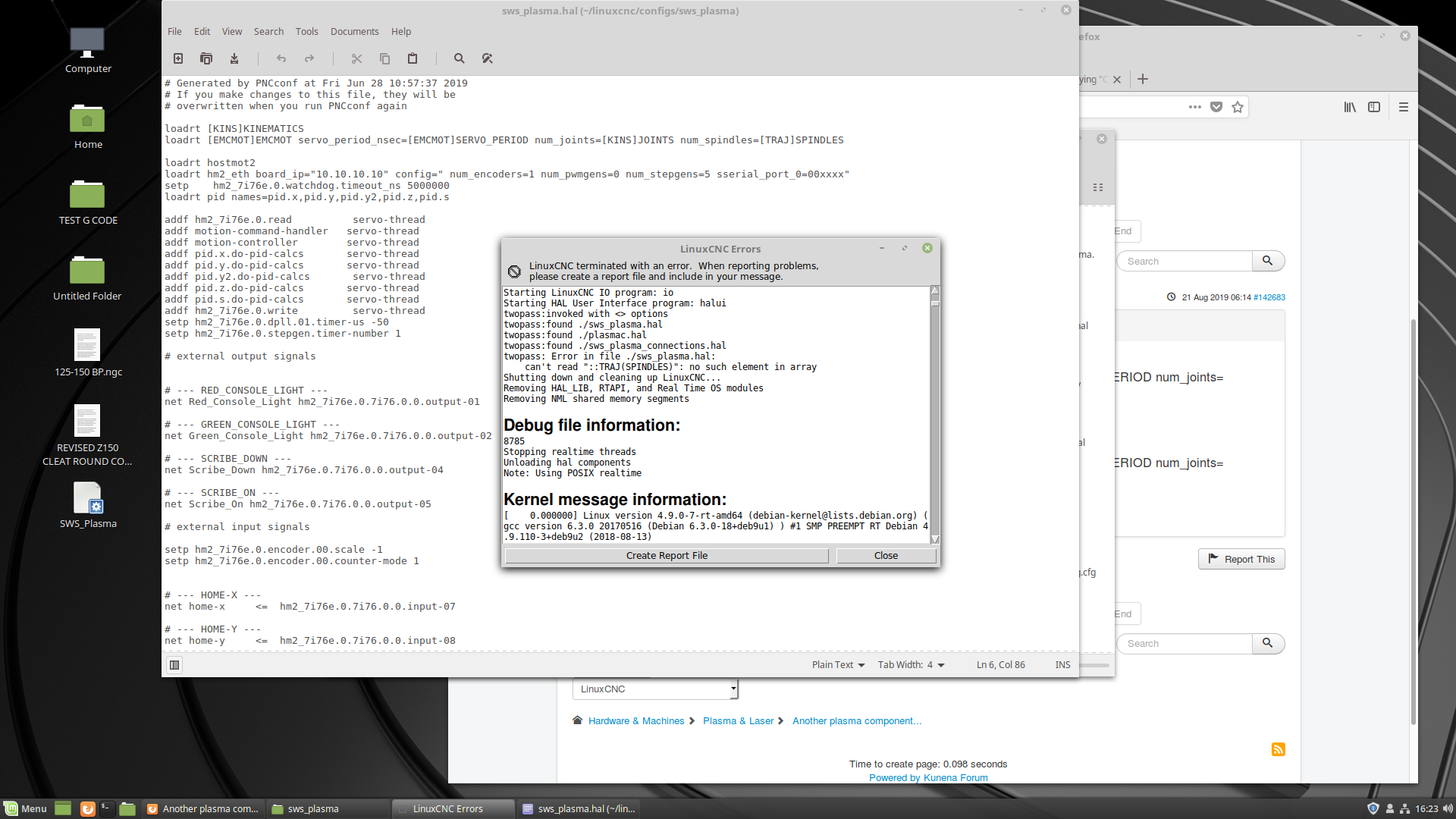Switch to the LinuxCNC Errors taskbar window
This screenshot has height=819, width=1456.
coord(453,808)
